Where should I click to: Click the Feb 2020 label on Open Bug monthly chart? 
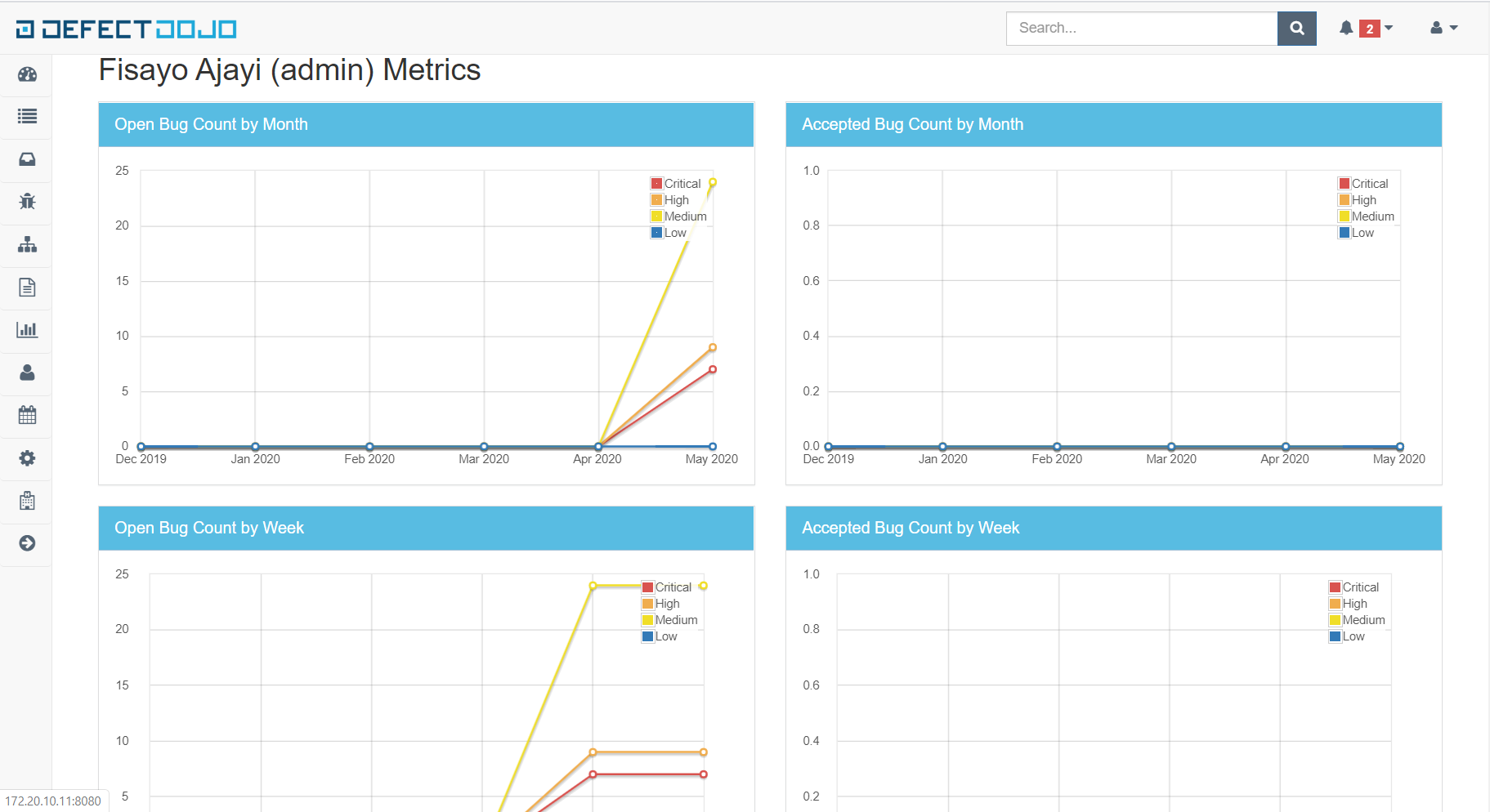click(369, 459)
